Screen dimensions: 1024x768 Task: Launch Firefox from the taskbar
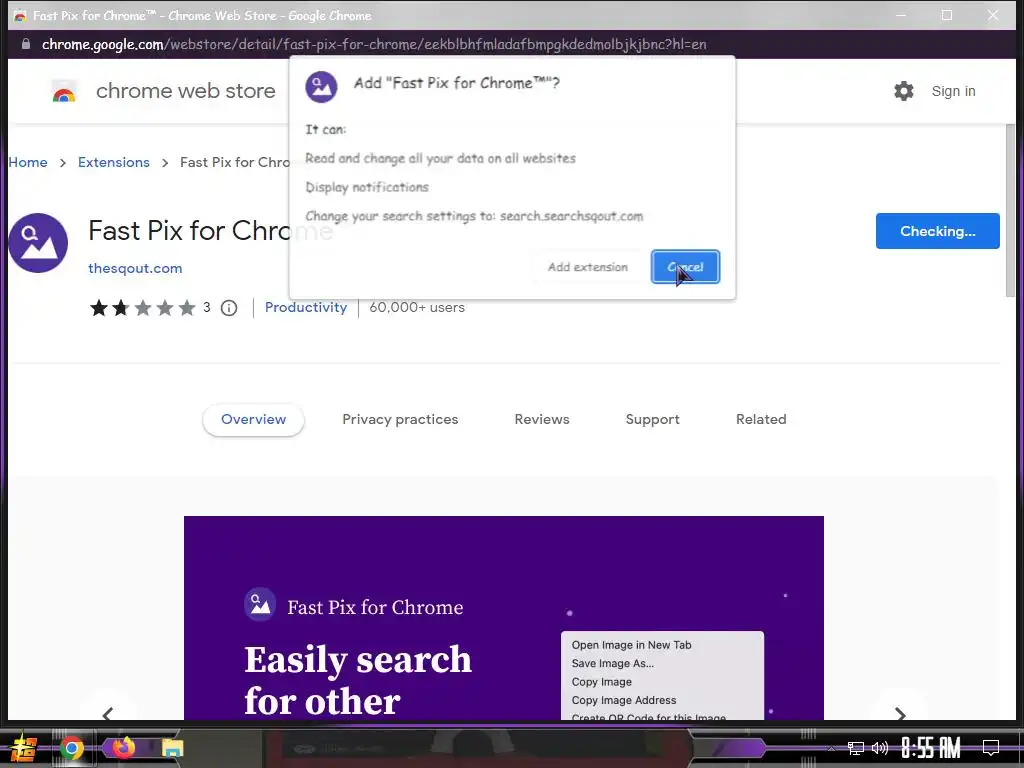coord(123,747)
